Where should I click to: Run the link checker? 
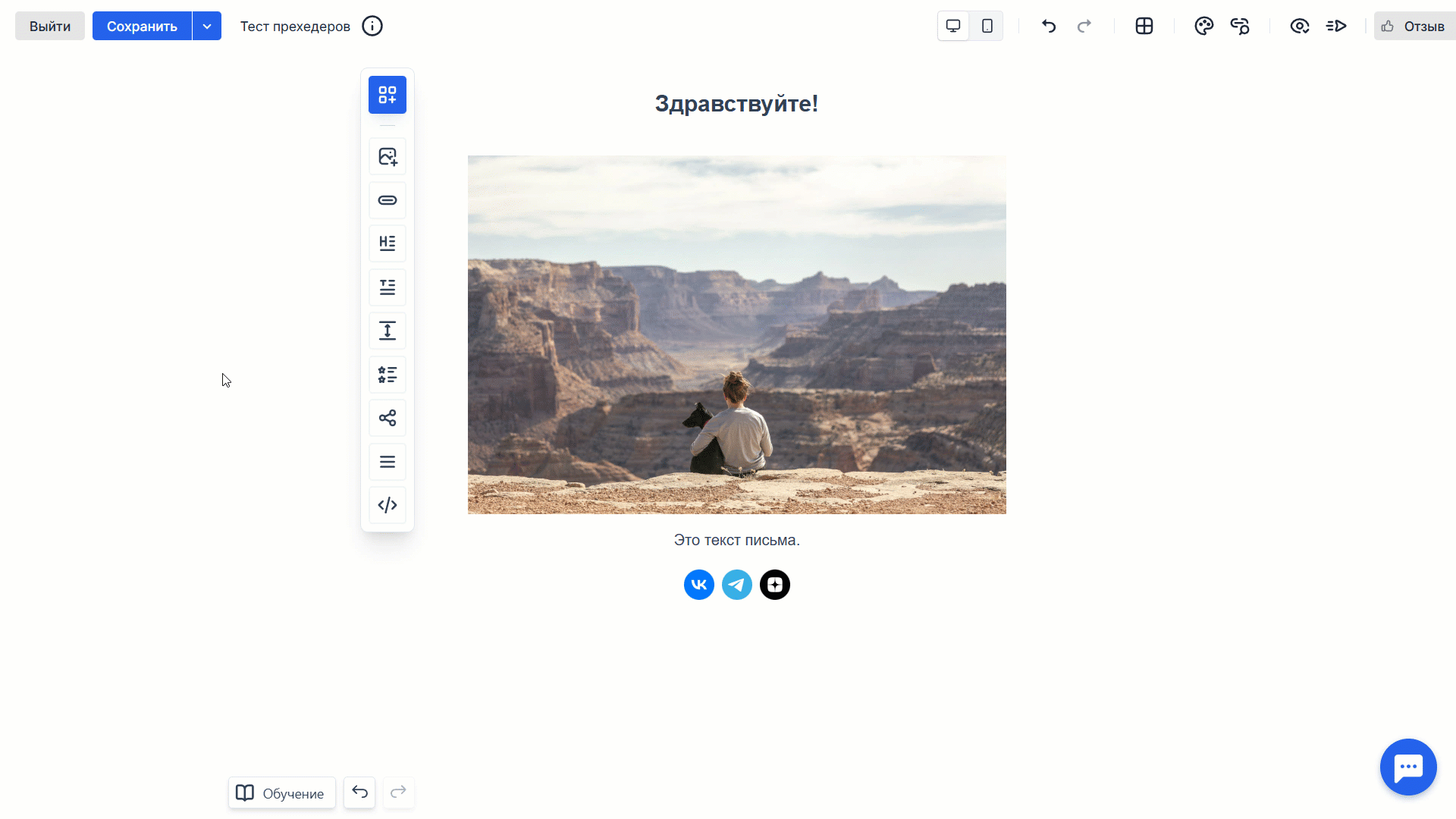click(x=1240, y=25)
